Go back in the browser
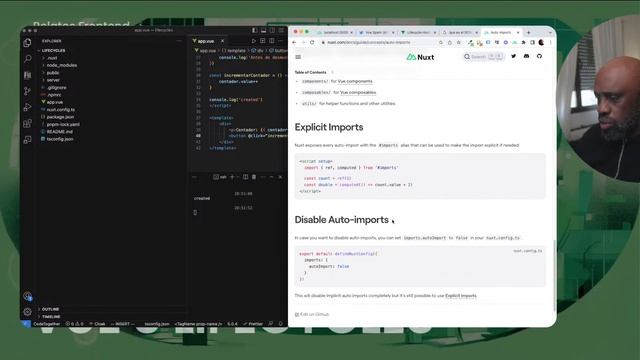 click(294, 42)
